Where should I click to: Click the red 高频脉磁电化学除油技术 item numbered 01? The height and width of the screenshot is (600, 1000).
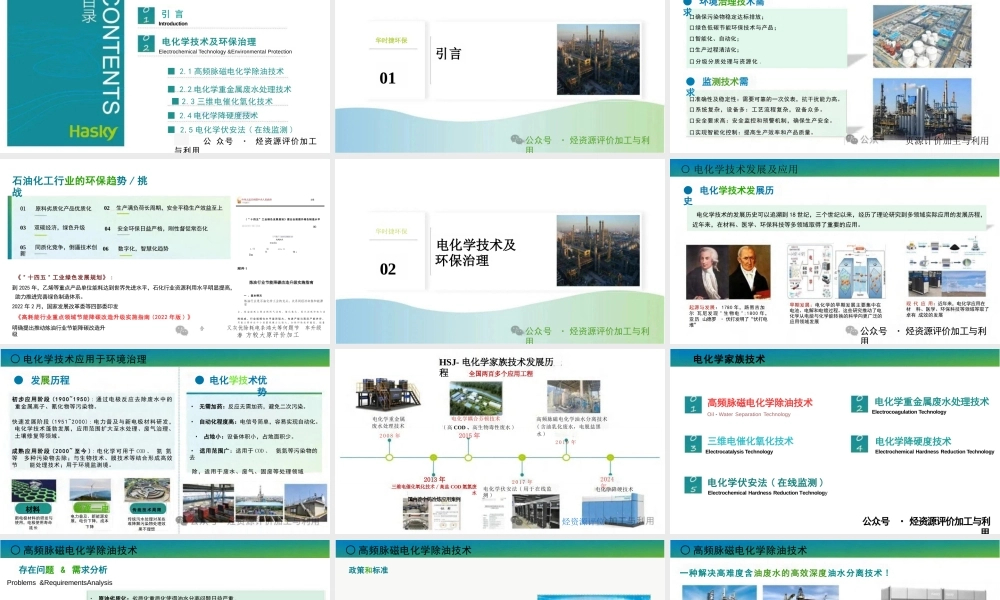pos(759,402)
